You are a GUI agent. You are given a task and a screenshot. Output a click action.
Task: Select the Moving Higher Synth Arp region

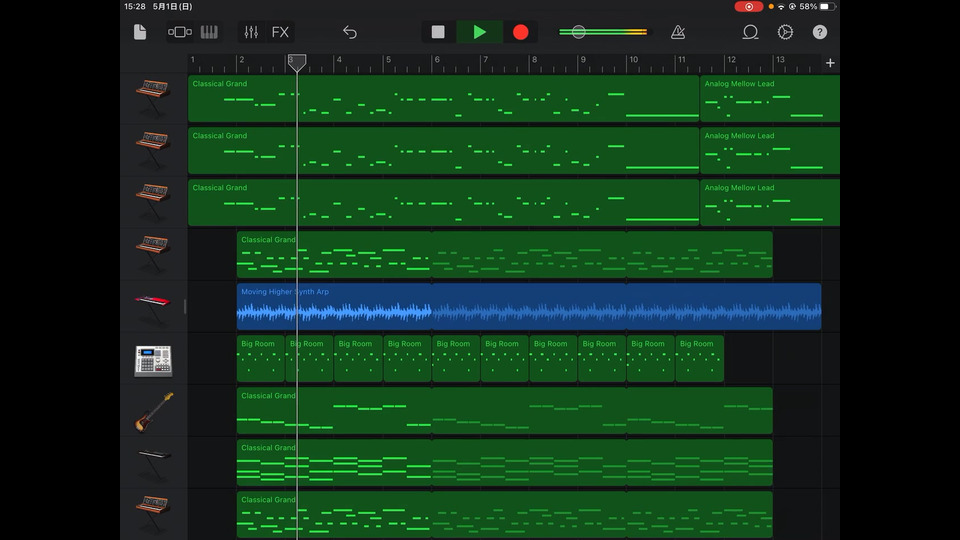coord(528,306)
